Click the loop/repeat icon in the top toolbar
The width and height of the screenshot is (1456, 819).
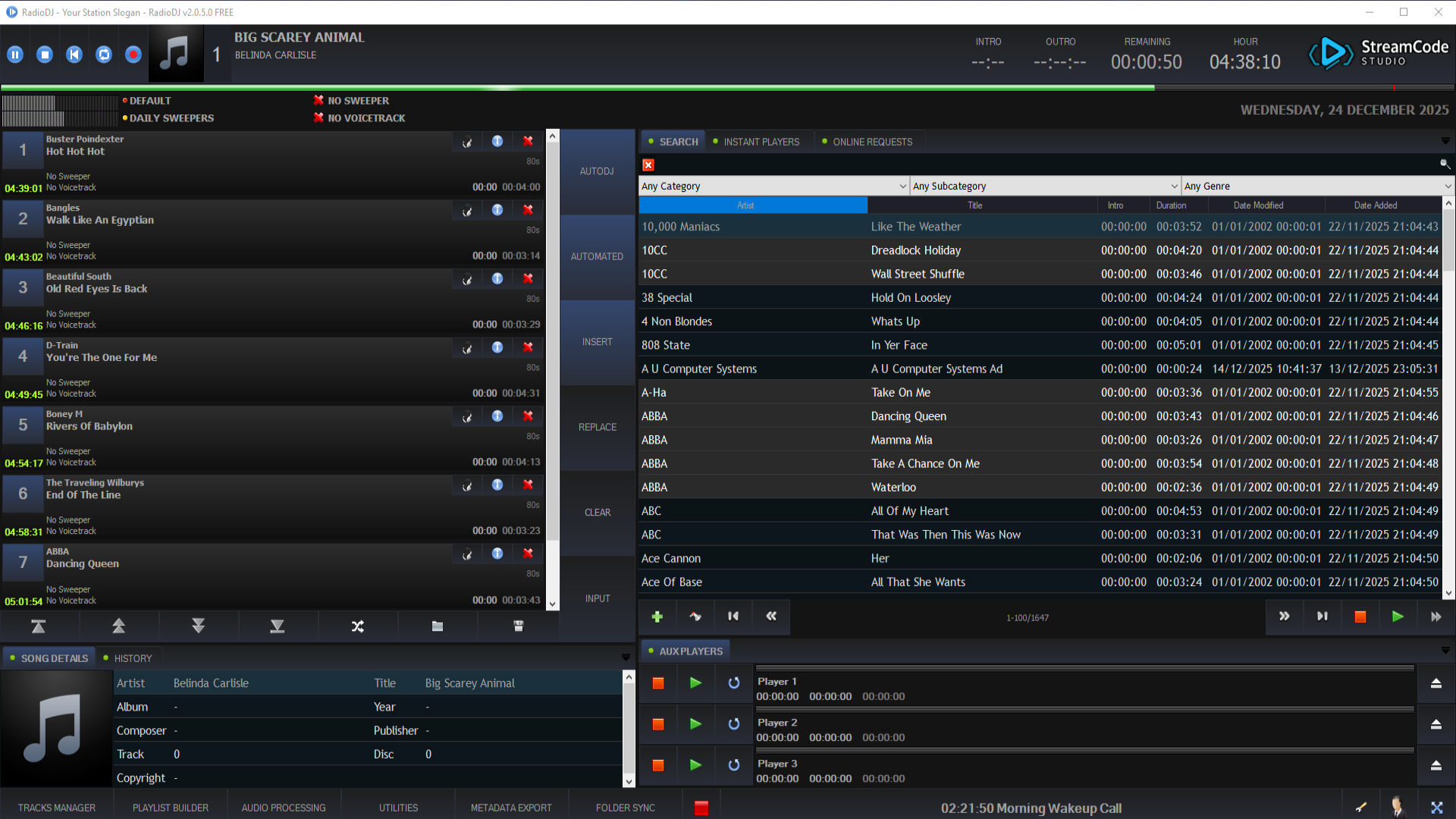(103, 54)
